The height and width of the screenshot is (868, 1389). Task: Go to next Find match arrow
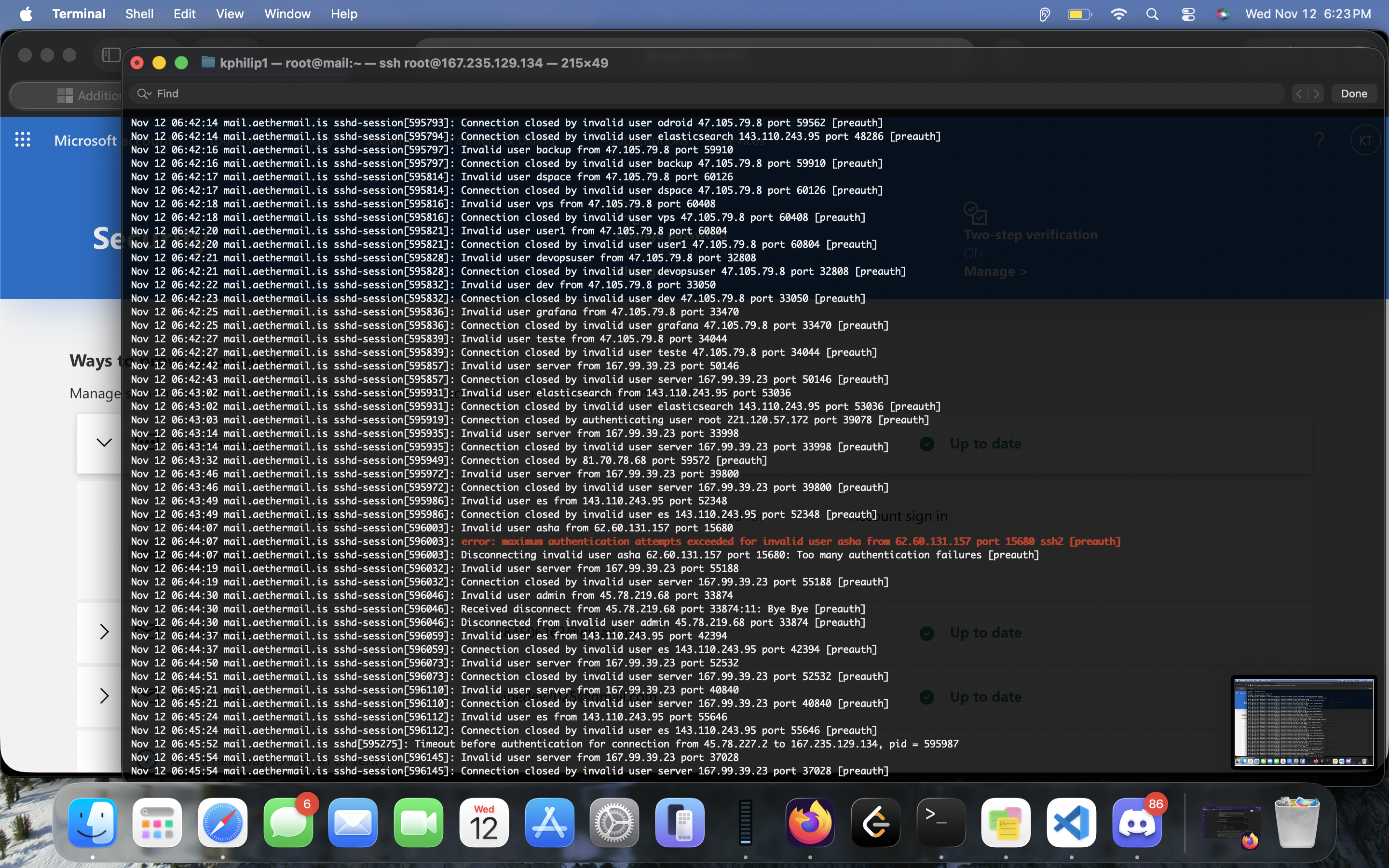point(1316,94)
